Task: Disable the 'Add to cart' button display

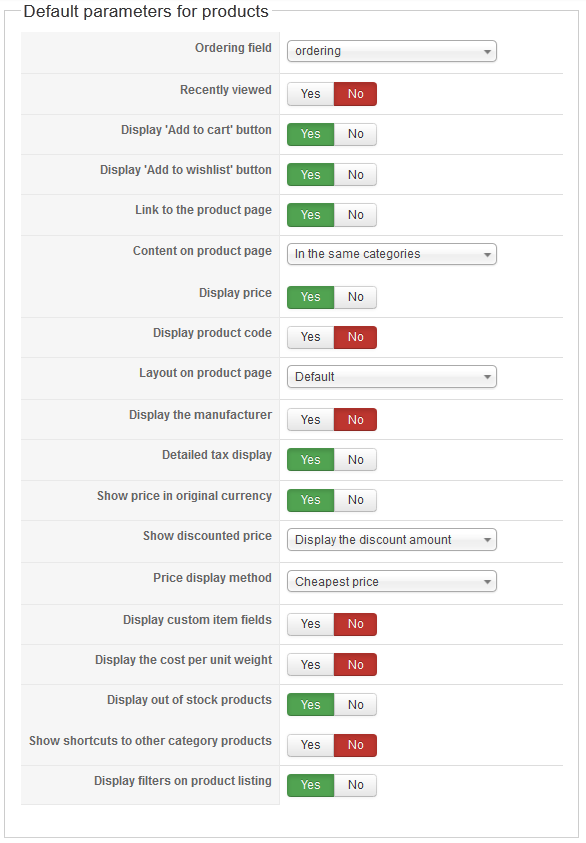Action: 355,134
